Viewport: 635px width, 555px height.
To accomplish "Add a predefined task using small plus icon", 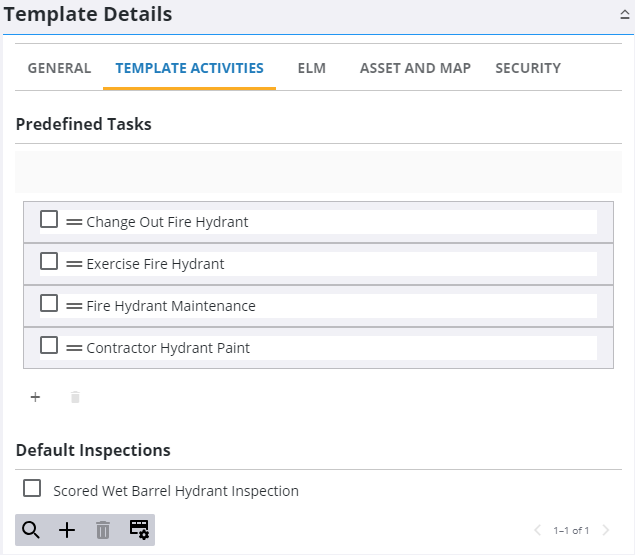I will [35, 397].
